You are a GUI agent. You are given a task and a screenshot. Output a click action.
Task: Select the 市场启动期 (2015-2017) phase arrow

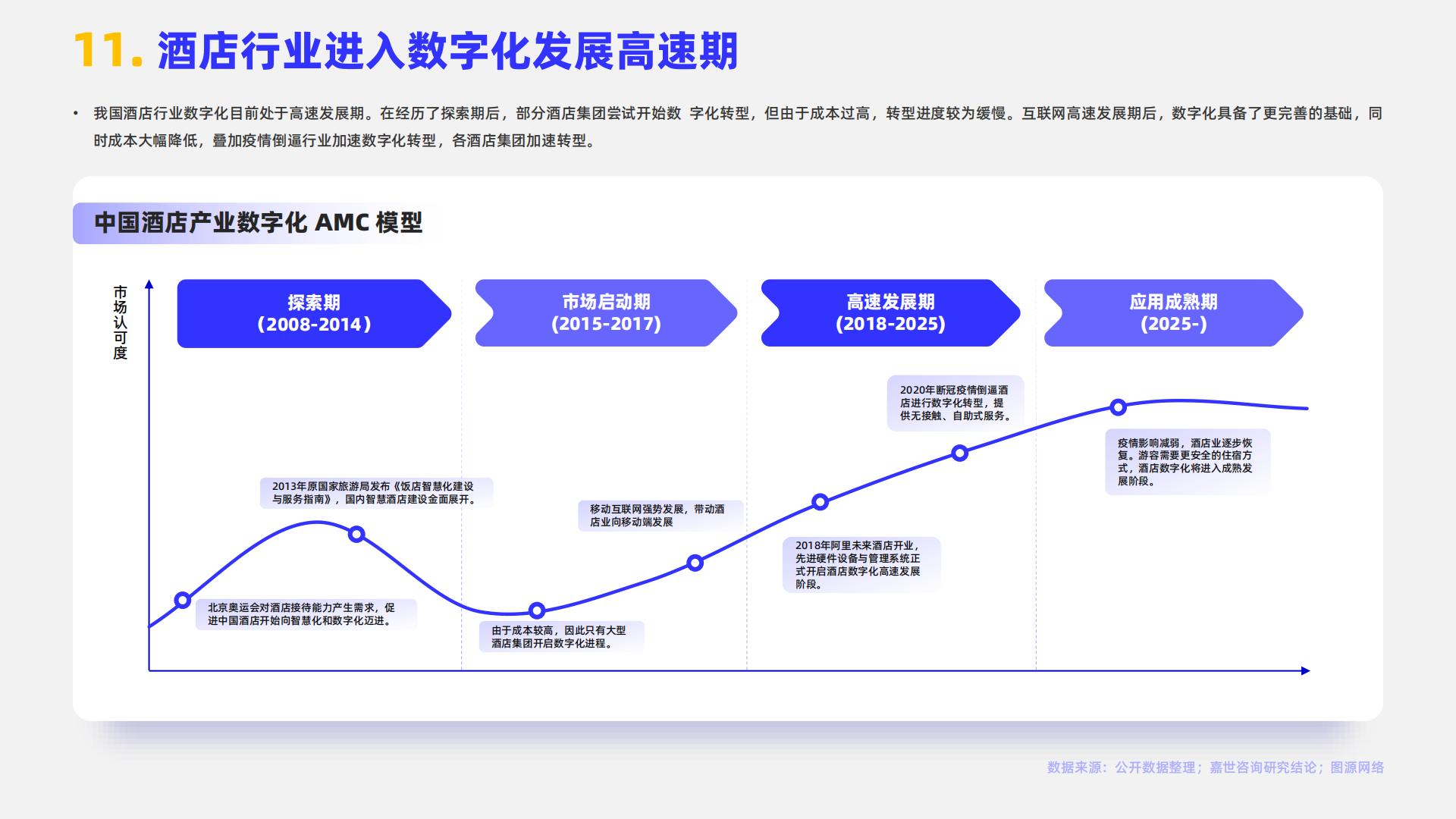point(606,312)
